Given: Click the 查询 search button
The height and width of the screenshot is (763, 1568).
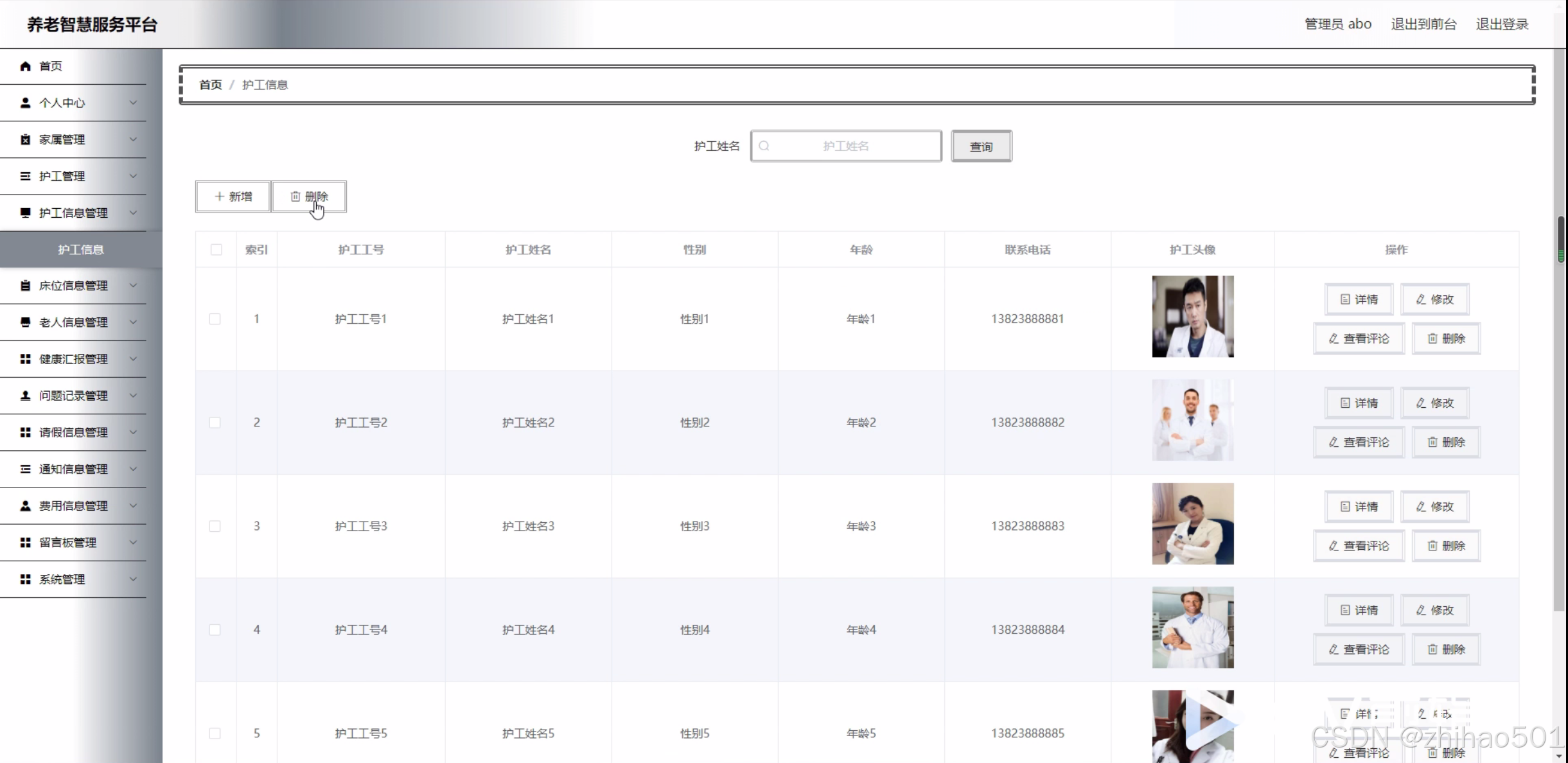Looking at the screenshot, I should (981, 146).
